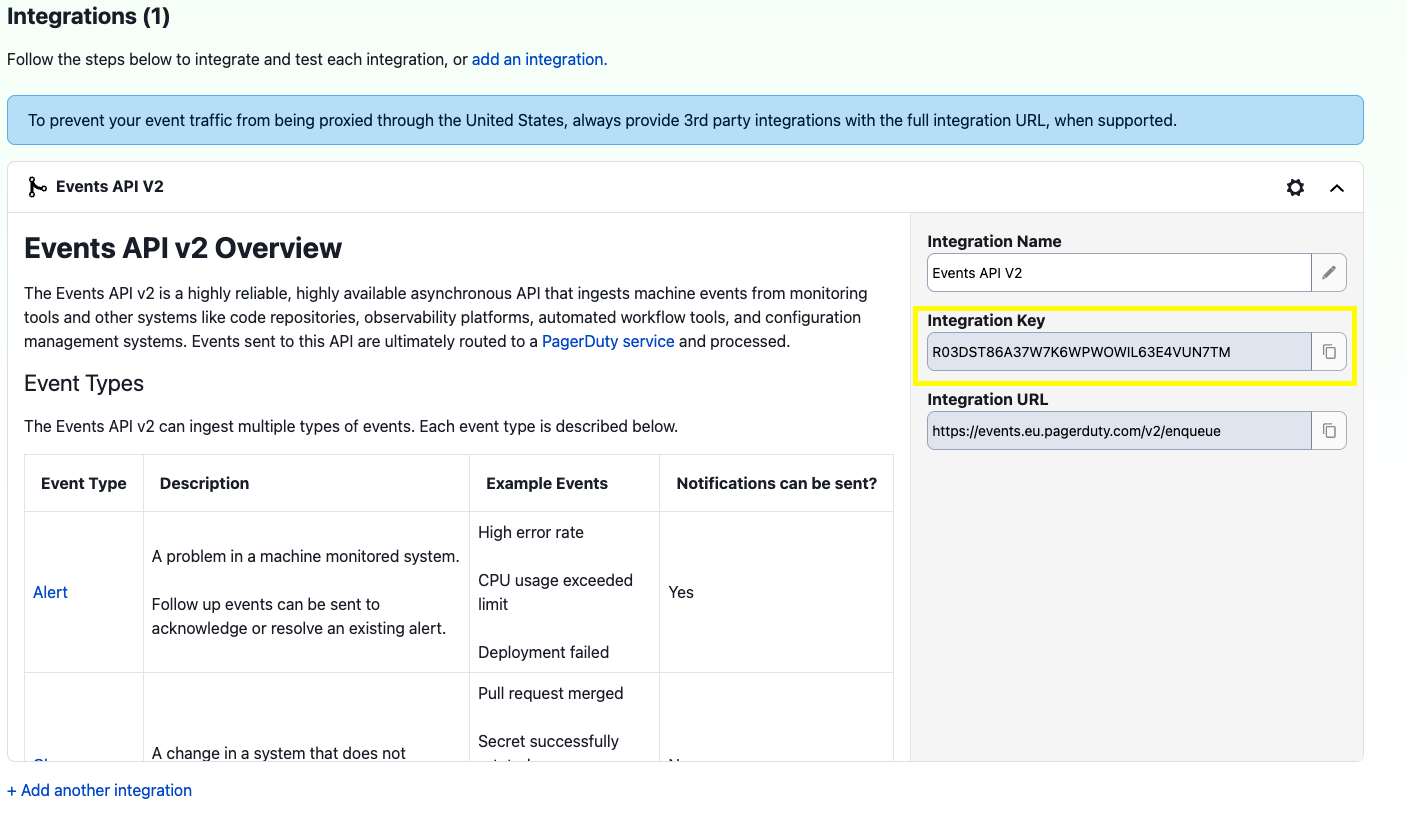Copy the Integration URL
The image size is (1406, 817).
(x=1329, y=430)
